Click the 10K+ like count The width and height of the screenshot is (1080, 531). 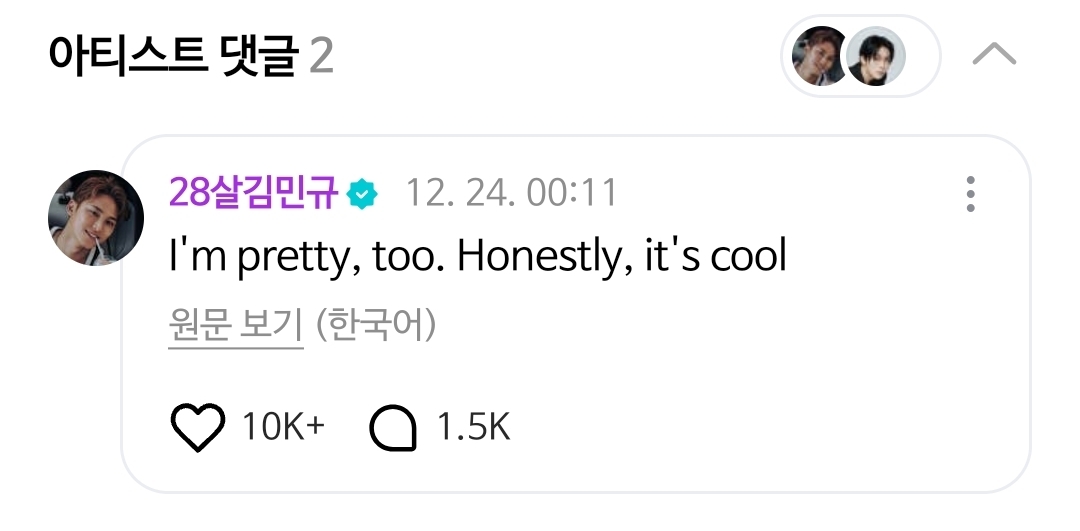pos(283,429)
